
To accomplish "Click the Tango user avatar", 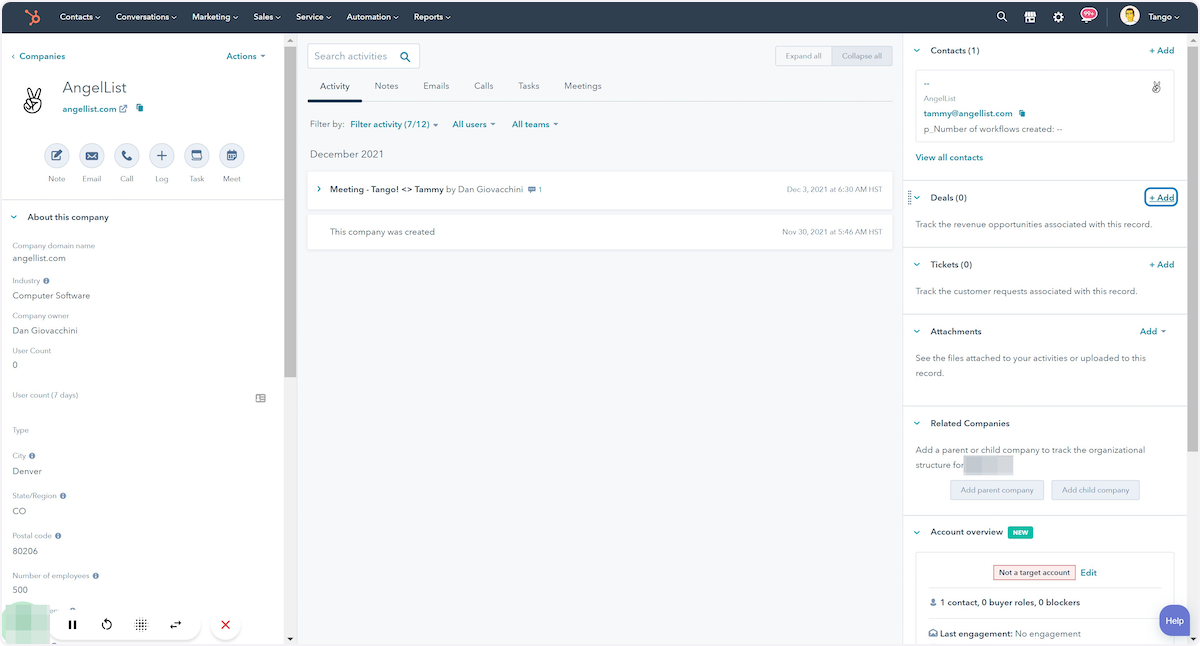I will coord(1130,16).
